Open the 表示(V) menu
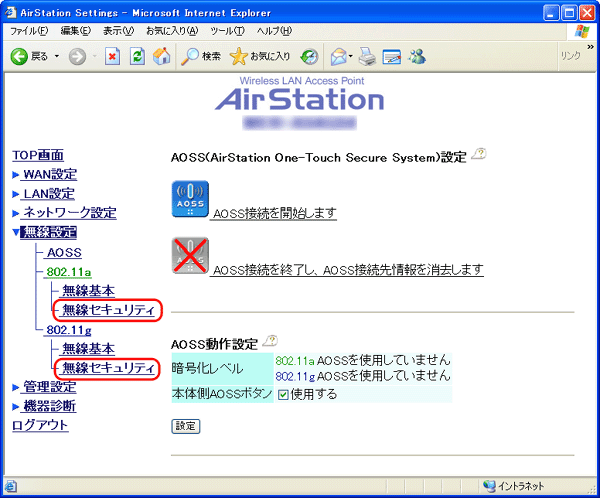 (x=118, y=31)
